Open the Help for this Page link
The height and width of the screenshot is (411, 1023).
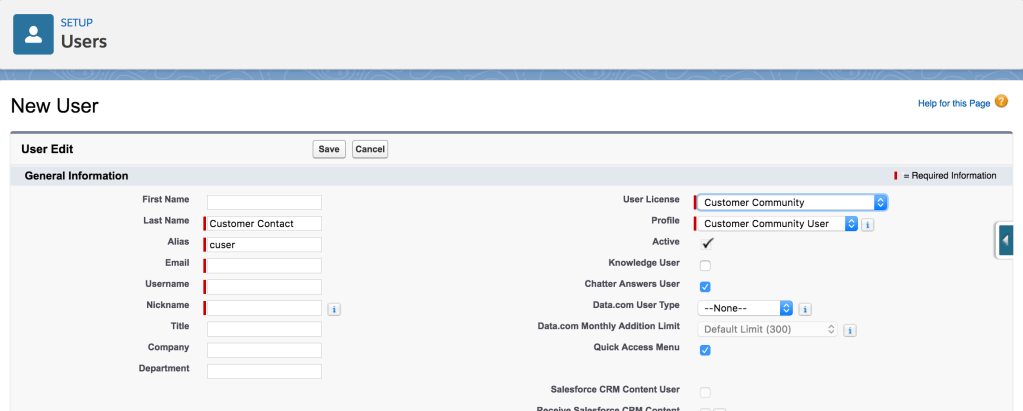click(x=953, y=103)
